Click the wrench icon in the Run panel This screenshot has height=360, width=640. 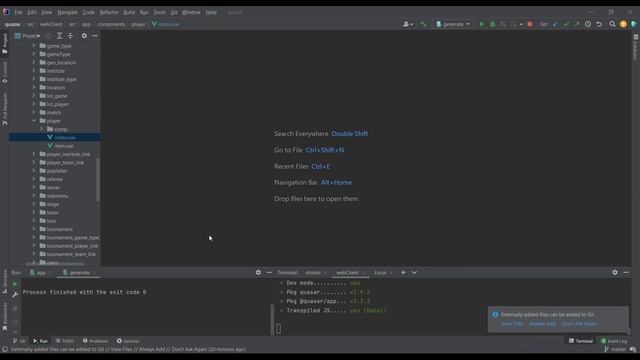(x=15, y=294)
